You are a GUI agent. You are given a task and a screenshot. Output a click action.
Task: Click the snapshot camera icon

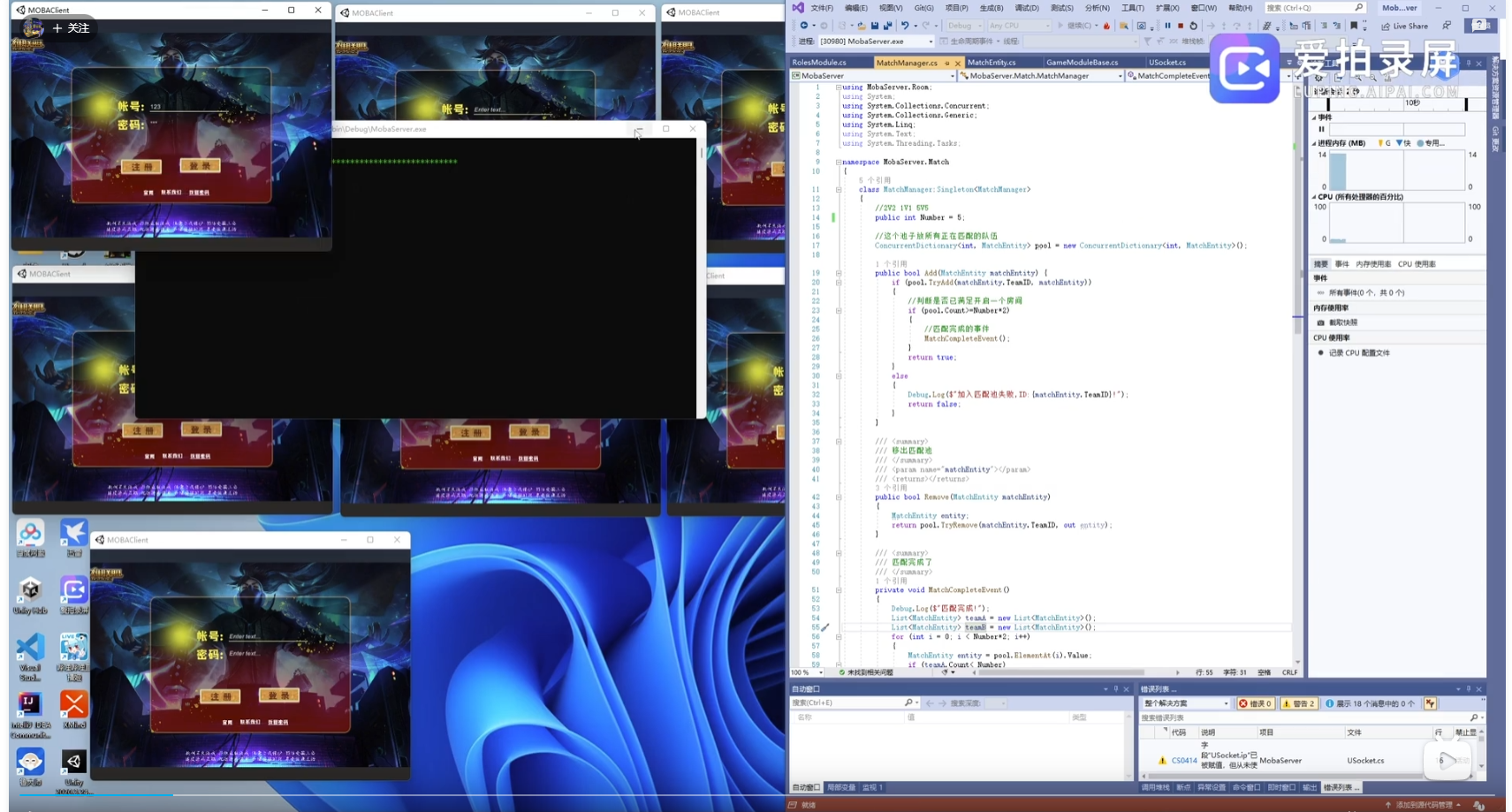(1321, 323)
